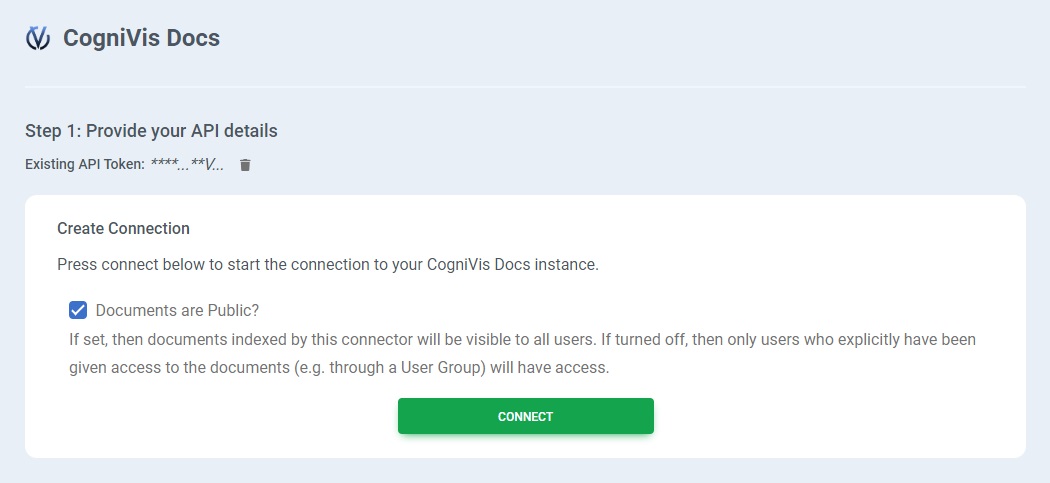Uncheck the Documents are Public checkbox

point(78,310)
